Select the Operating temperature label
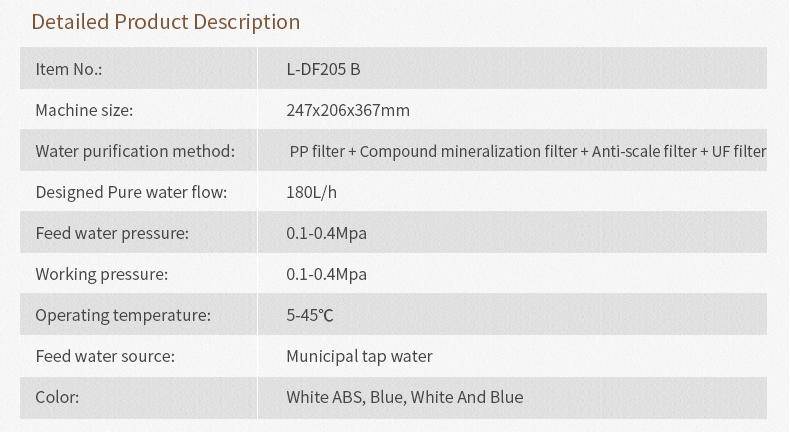Screen dimensions: 790x432 pos(123,315)
